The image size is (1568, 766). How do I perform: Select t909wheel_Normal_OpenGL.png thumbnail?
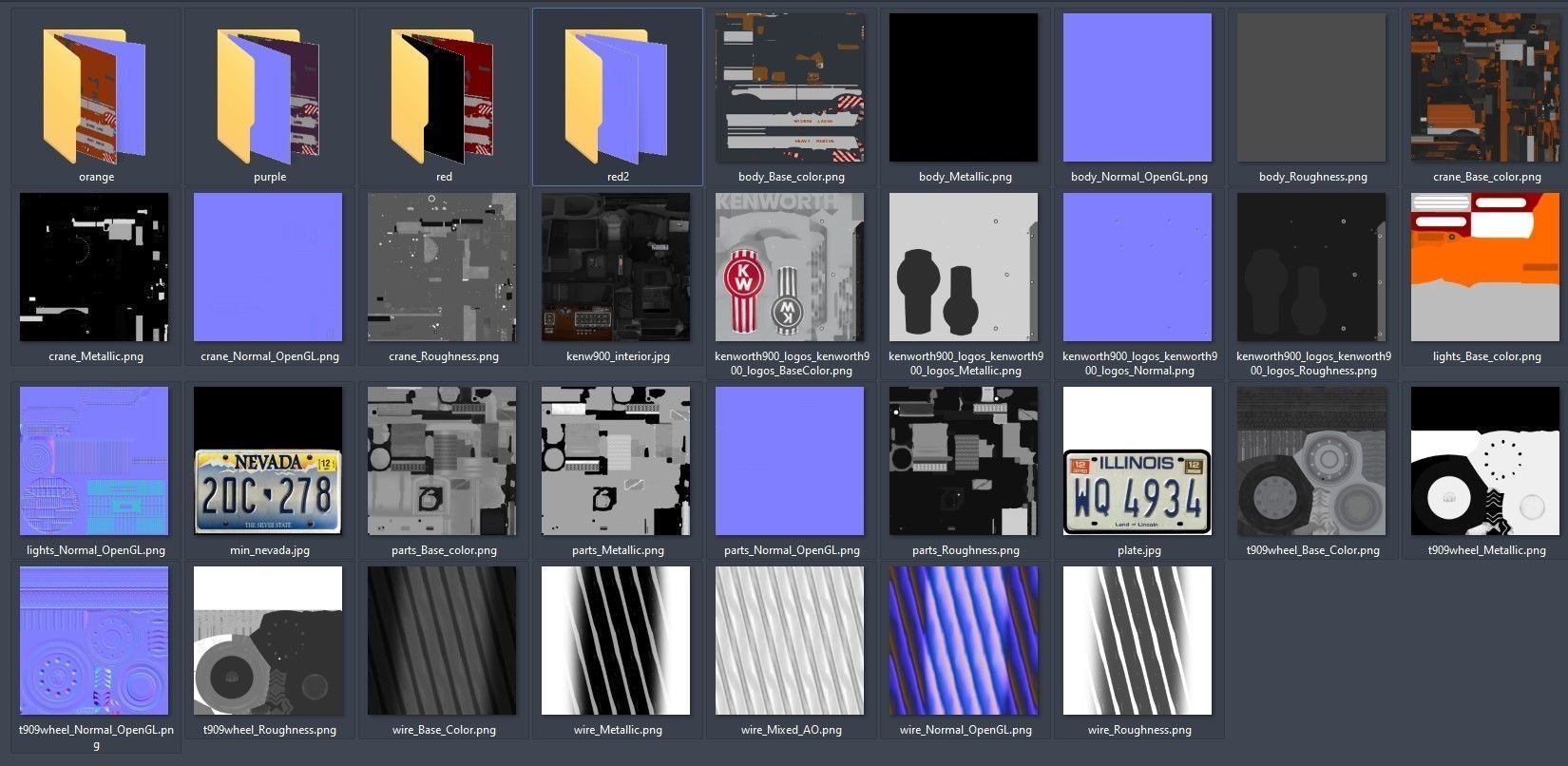(94, 641)
